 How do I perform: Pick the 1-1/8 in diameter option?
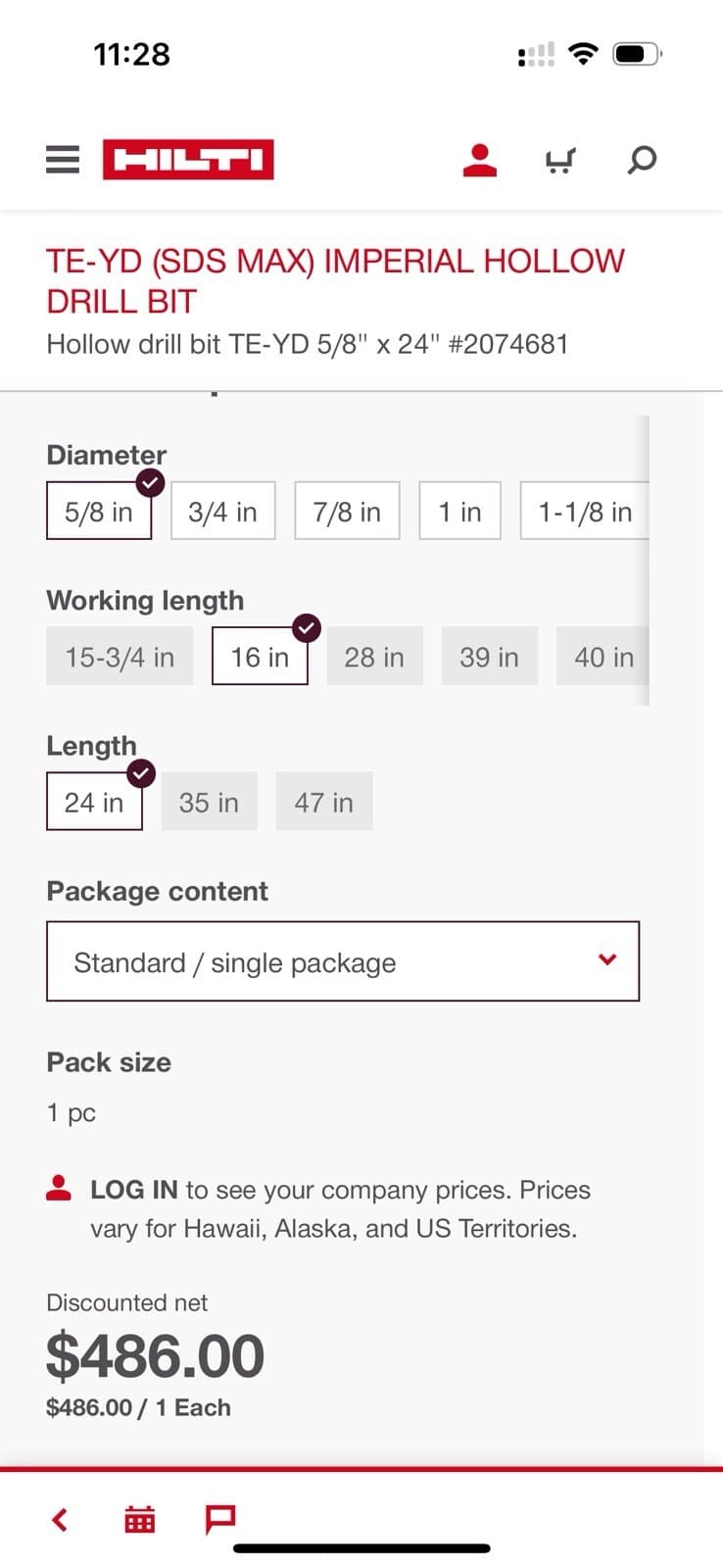click(585, 512)
